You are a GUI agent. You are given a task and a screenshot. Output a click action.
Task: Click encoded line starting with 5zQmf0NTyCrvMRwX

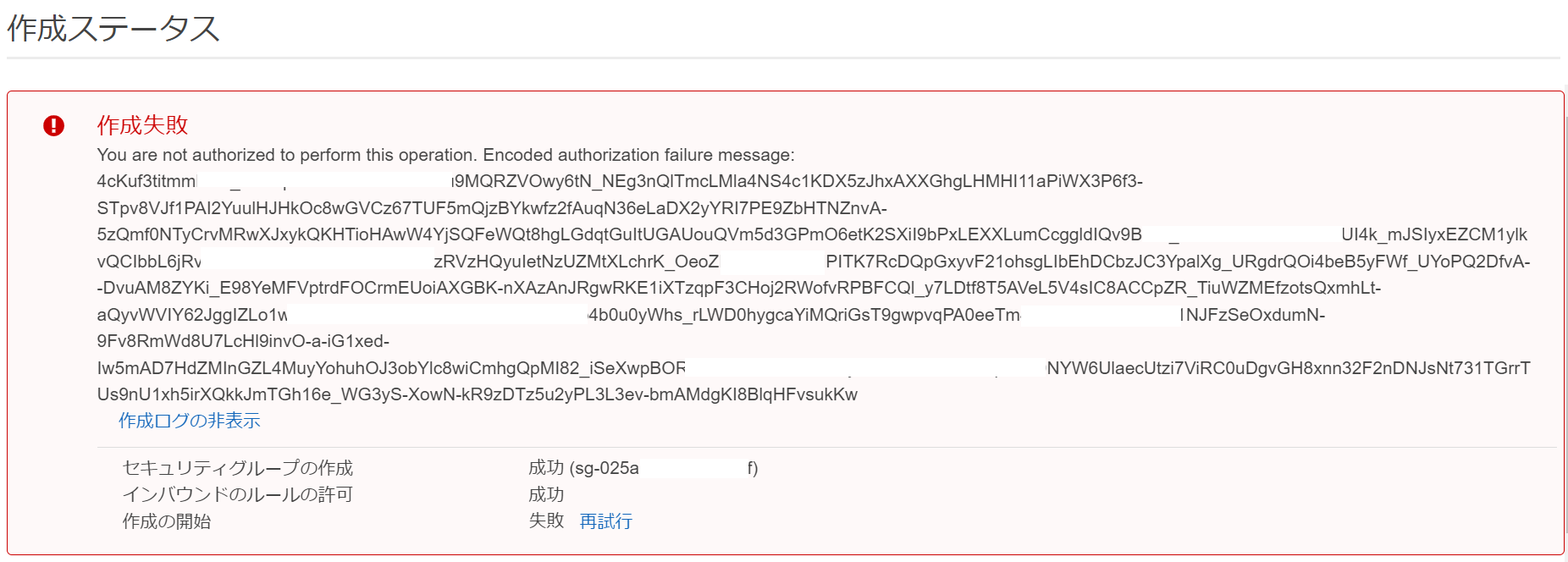click(812, 234)
